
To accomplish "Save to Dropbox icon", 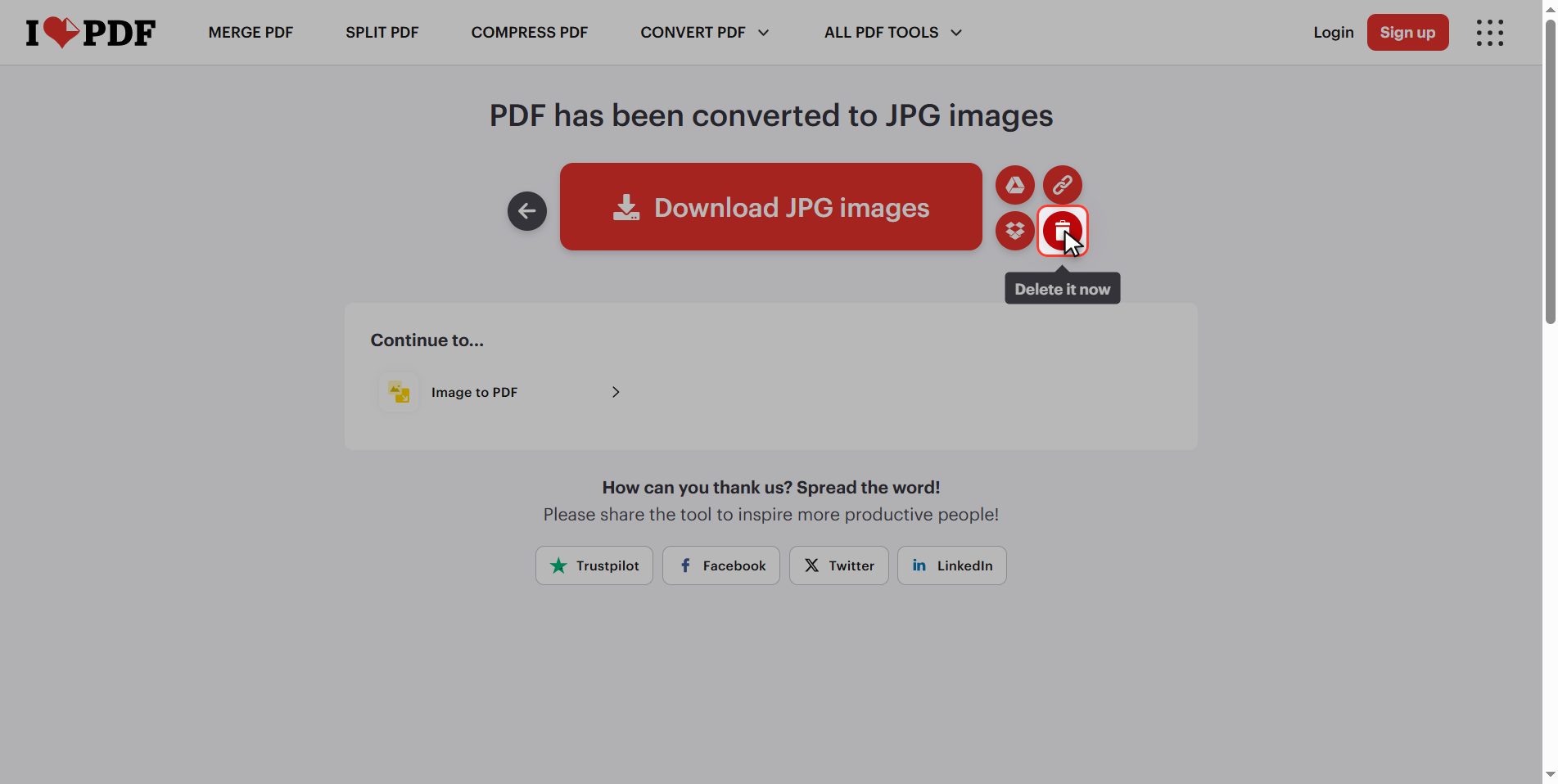I will pyautogui.click(x=1014, y=231).
